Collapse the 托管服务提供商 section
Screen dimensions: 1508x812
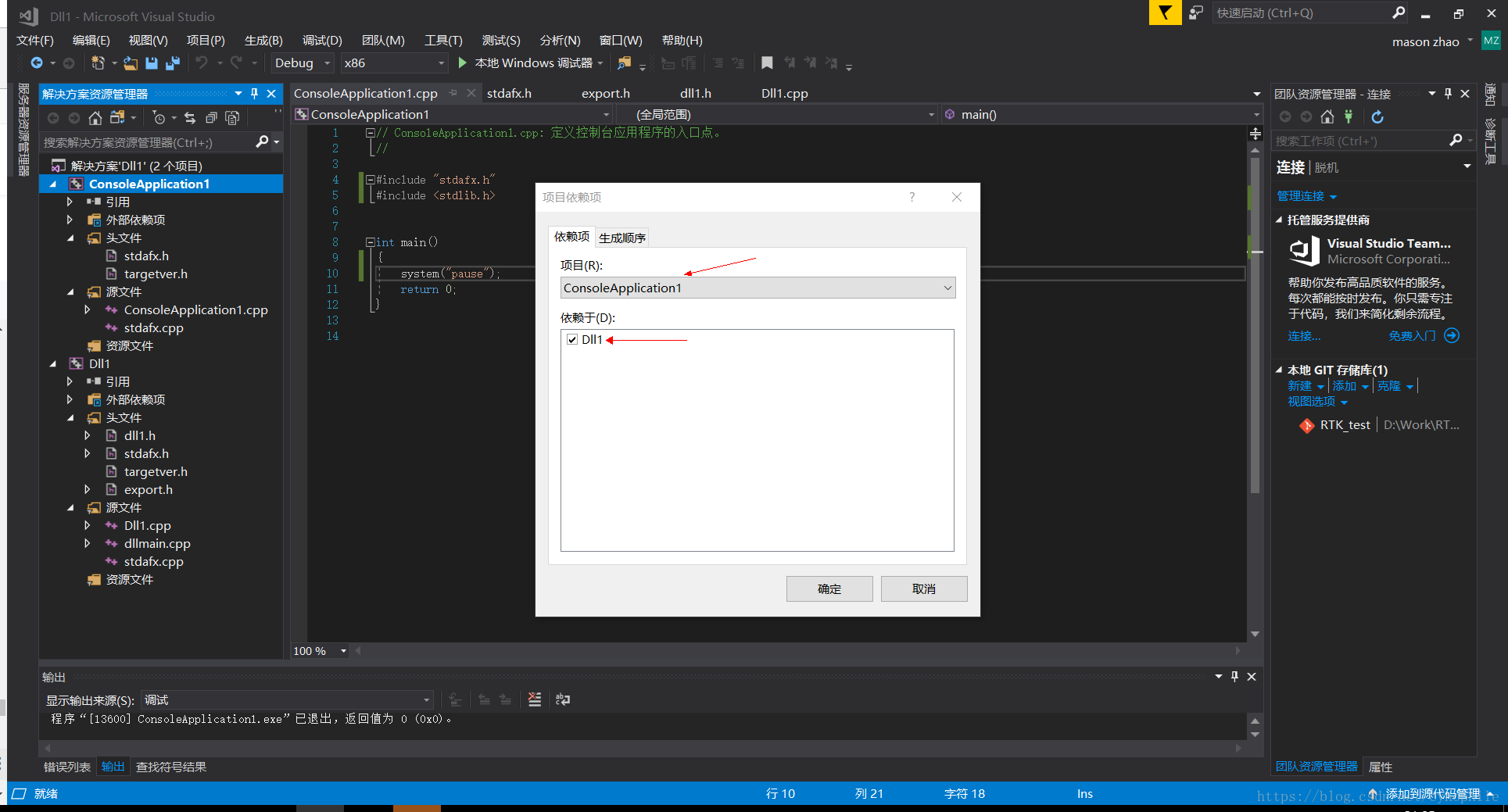tap(1279, 220)
